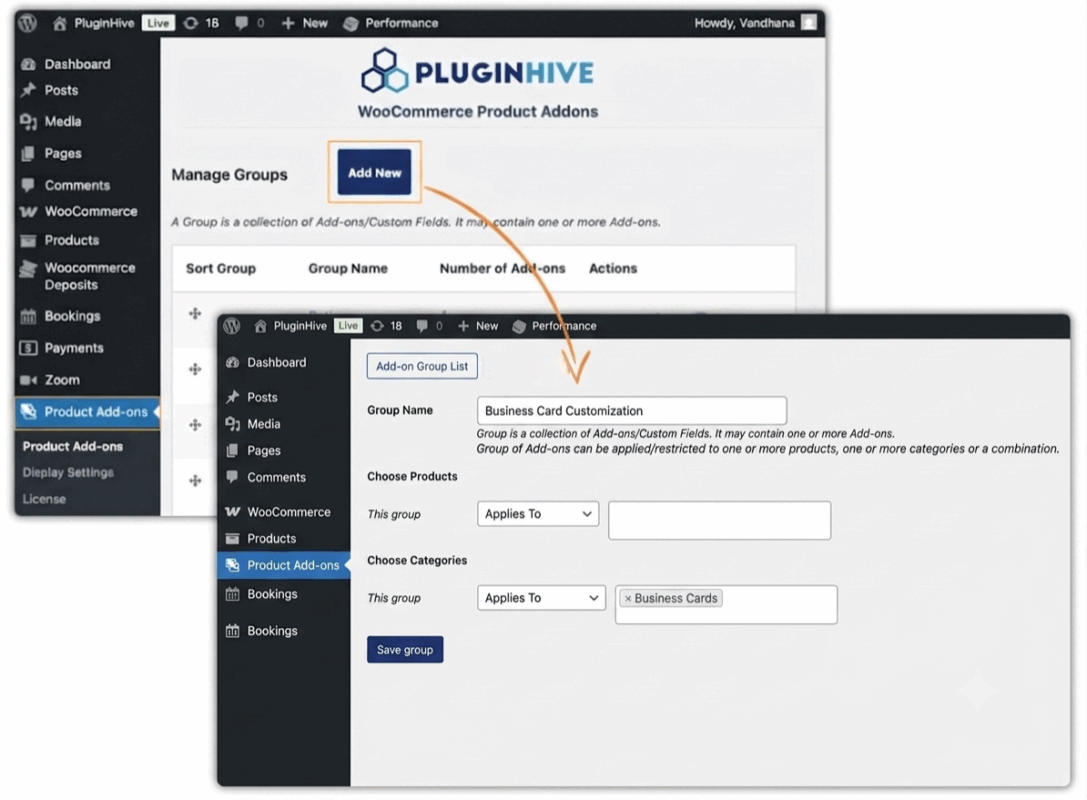
Task: Click WordPress logo in back window admin bar
Action: tap(28, 23)
